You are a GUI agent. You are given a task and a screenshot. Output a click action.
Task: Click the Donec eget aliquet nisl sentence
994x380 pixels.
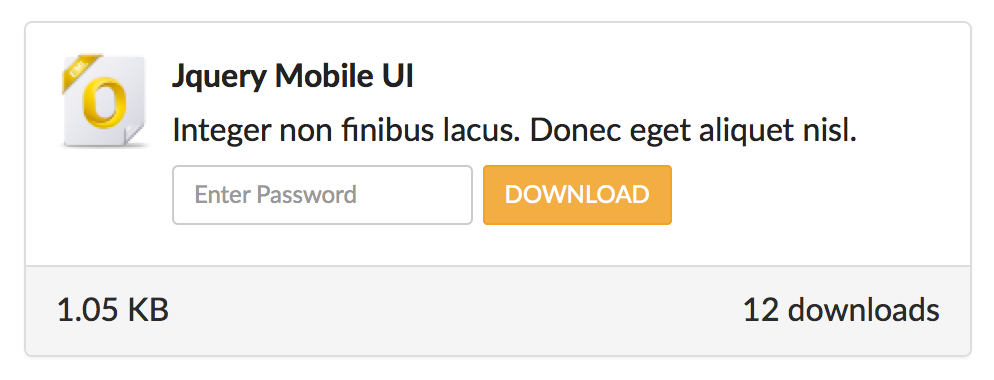(x=694, y=131)
